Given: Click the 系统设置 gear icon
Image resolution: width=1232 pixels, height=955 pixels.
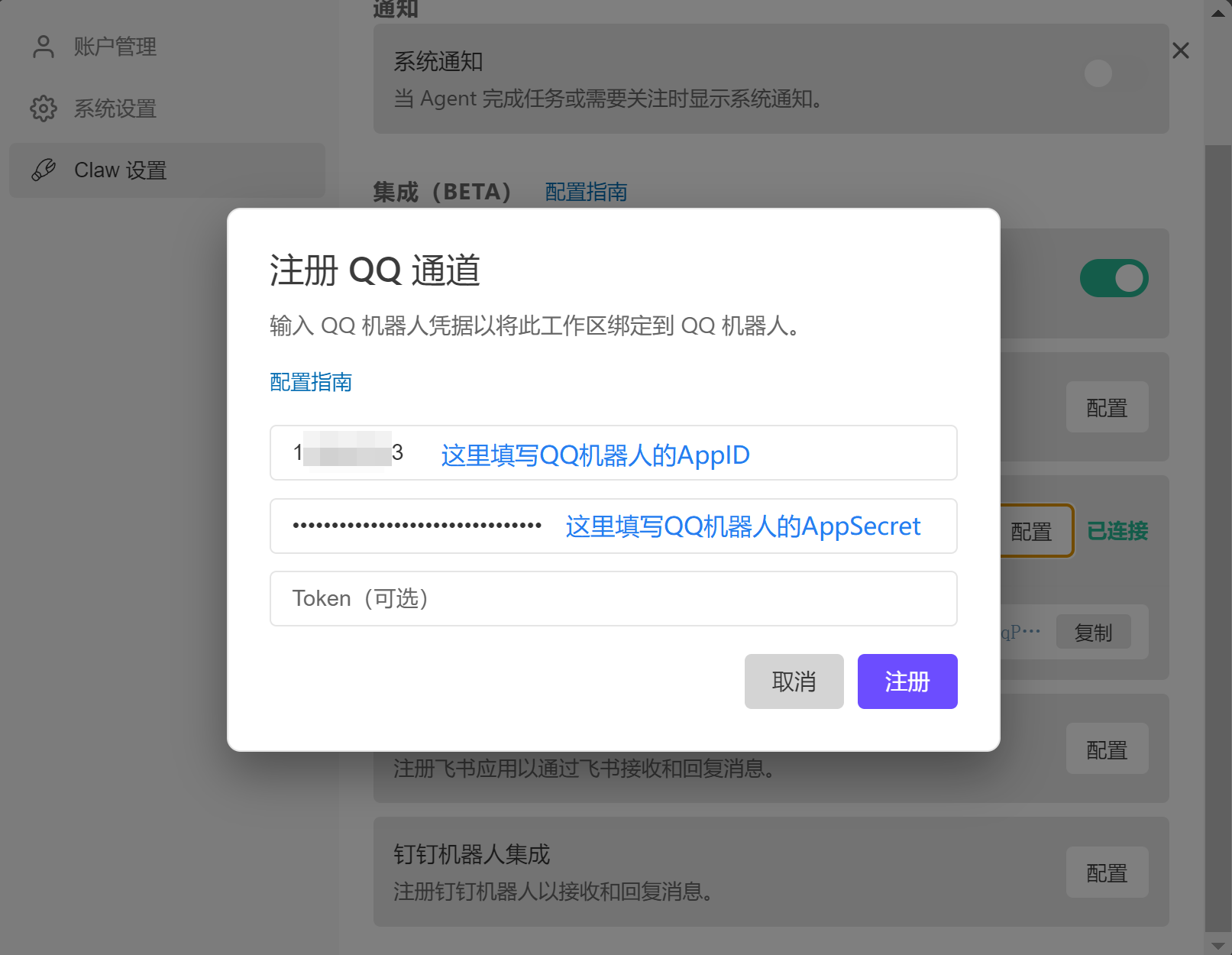Looking at the screenshot, I should click(x=44, y=108).
